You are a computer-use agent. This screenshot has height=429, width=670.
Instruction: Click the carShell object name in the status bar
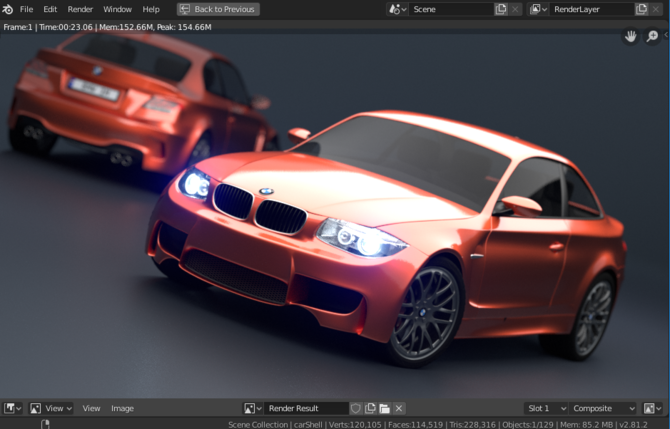tap(308, 425)
